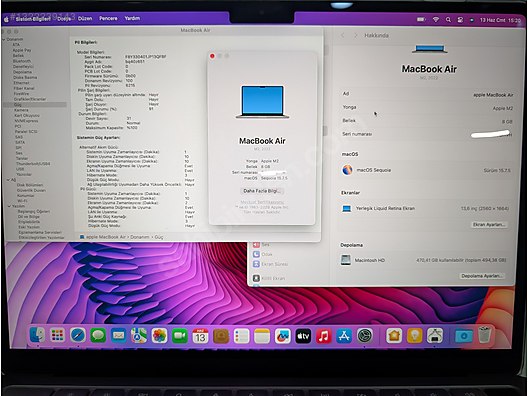Viewport: 528px width, 396px height.
Task: Open Messages app in the Dock
Action: [x=98, y=335]
